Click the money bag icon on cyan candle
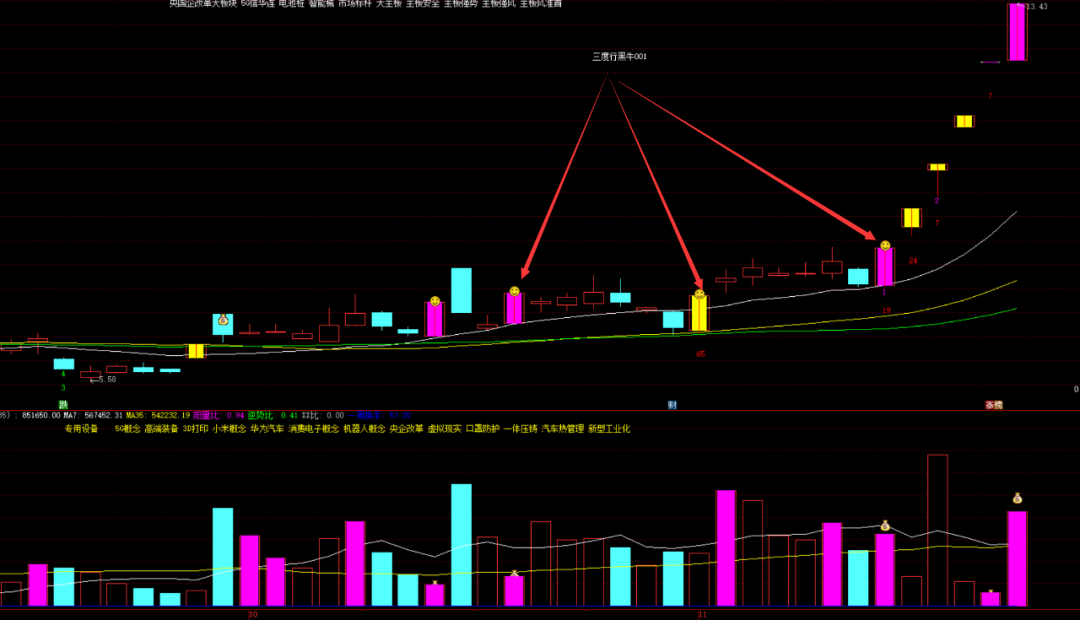 (222, 320)
